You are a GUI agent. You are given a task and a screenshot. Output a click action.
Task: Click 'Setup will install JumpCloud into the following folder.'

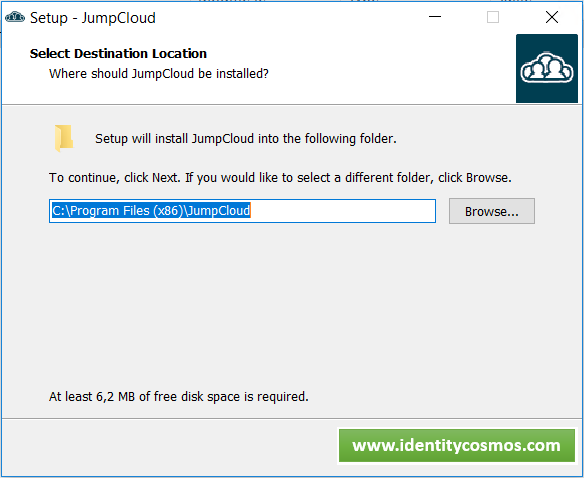246,139
